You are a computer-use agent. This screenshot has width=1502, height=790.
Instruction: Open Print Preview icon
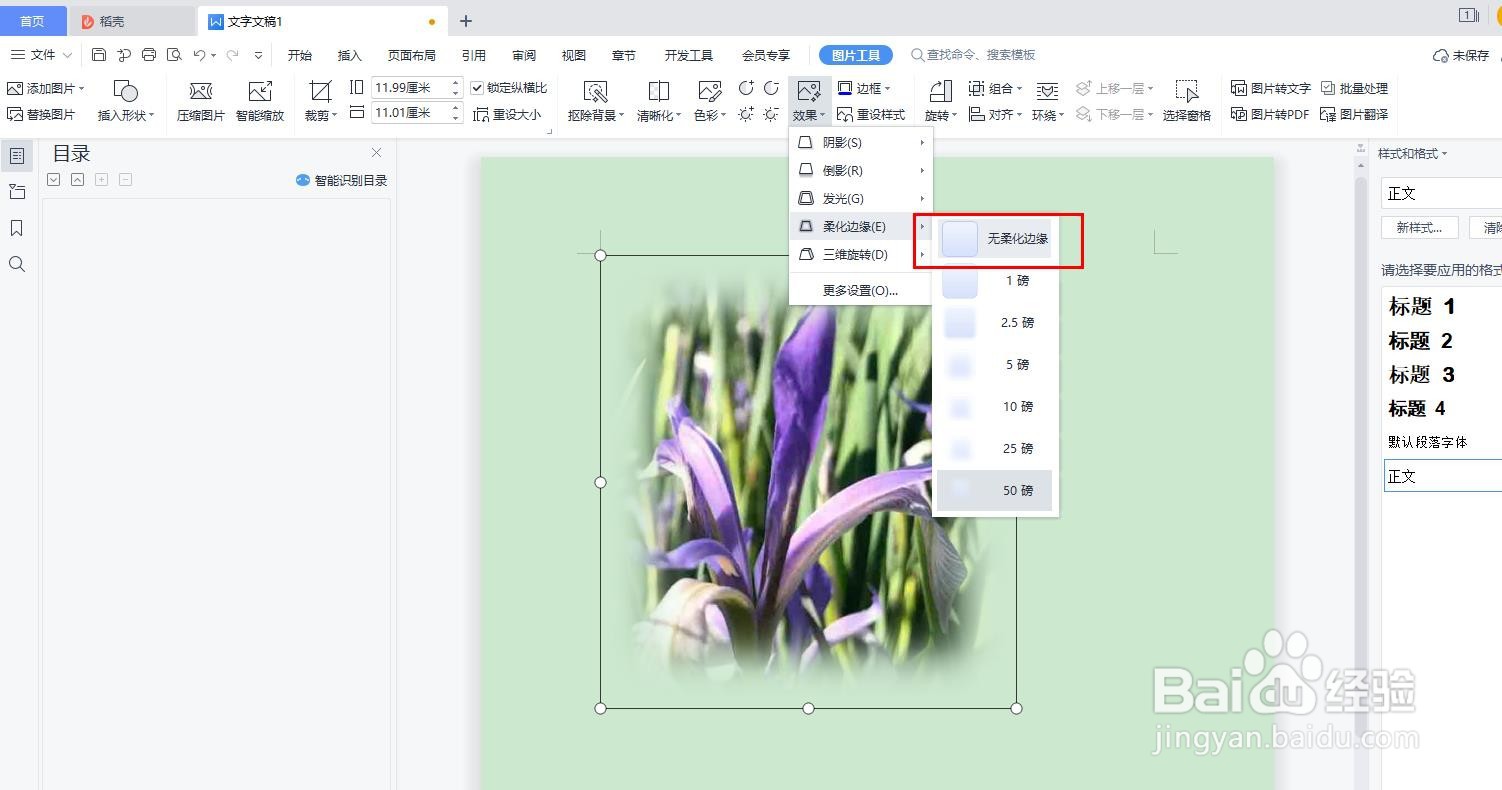[174, 55]
